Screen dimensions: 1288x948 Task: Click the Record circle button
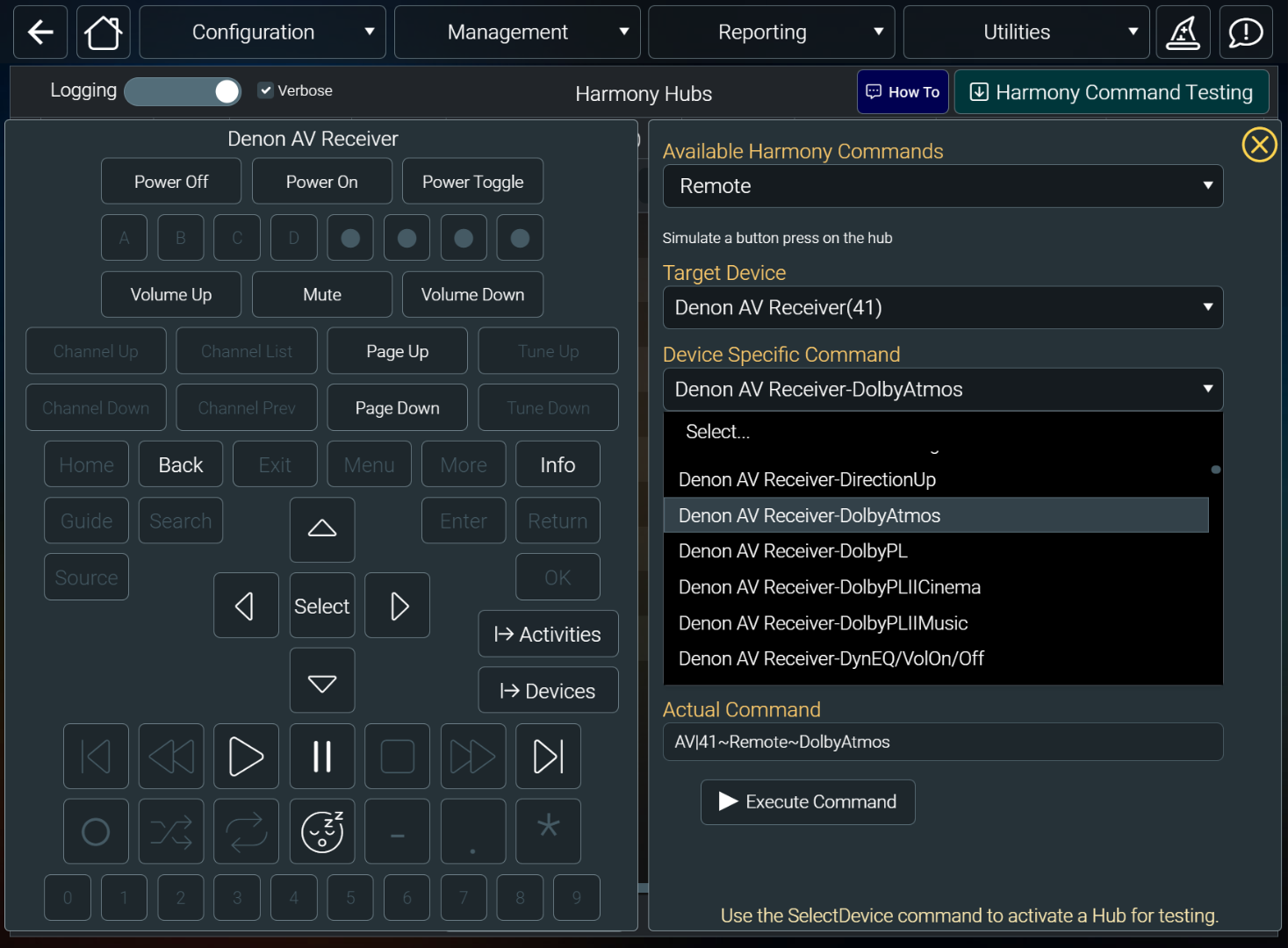[96, 831]
